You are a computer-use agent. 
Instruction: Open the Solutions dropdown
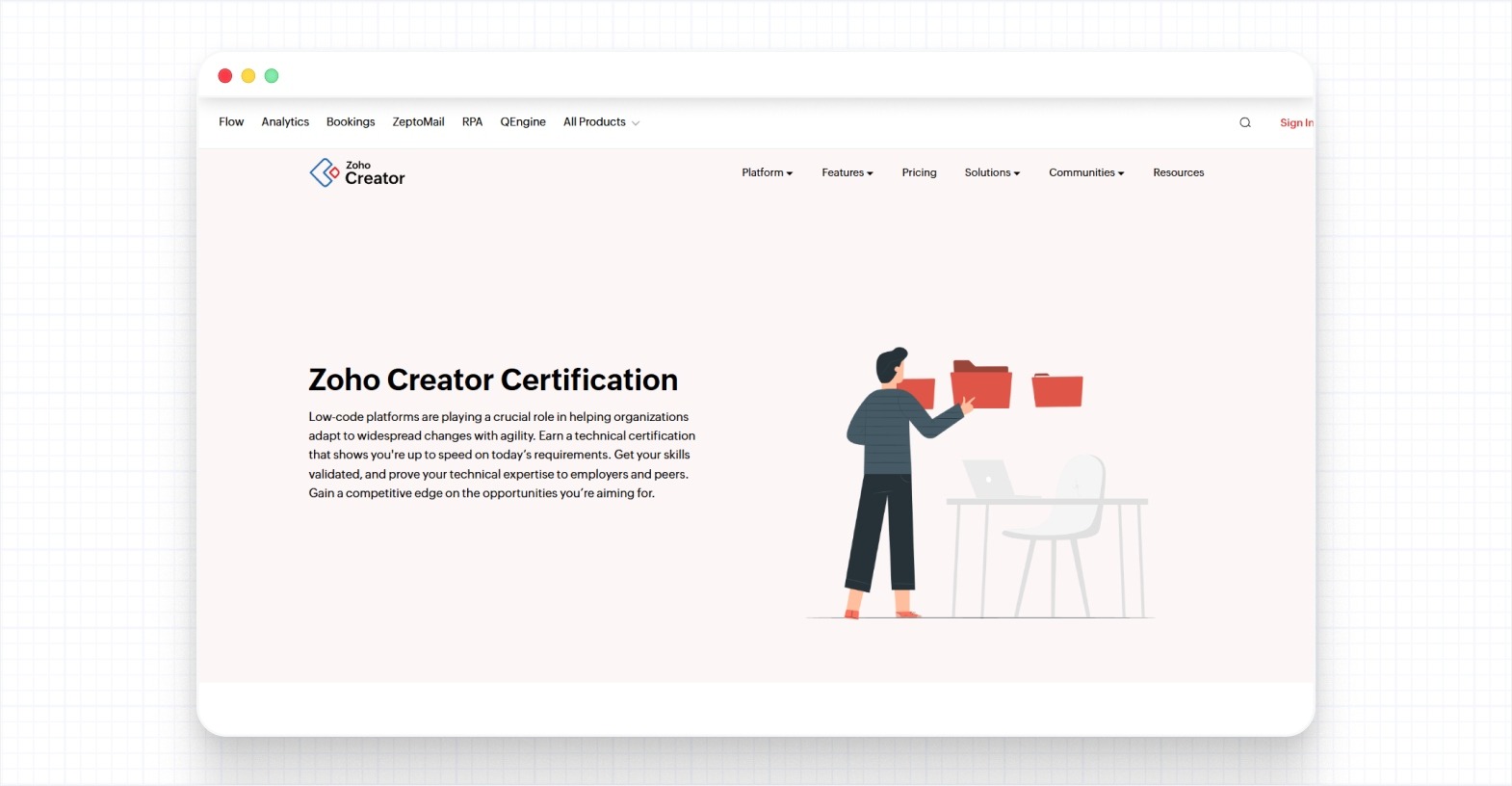click(x=992, y=172)
